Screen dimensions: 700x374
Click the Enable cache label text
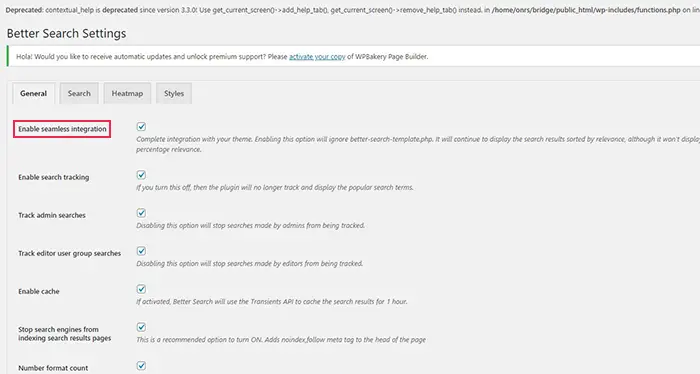[x=39, y=291]
